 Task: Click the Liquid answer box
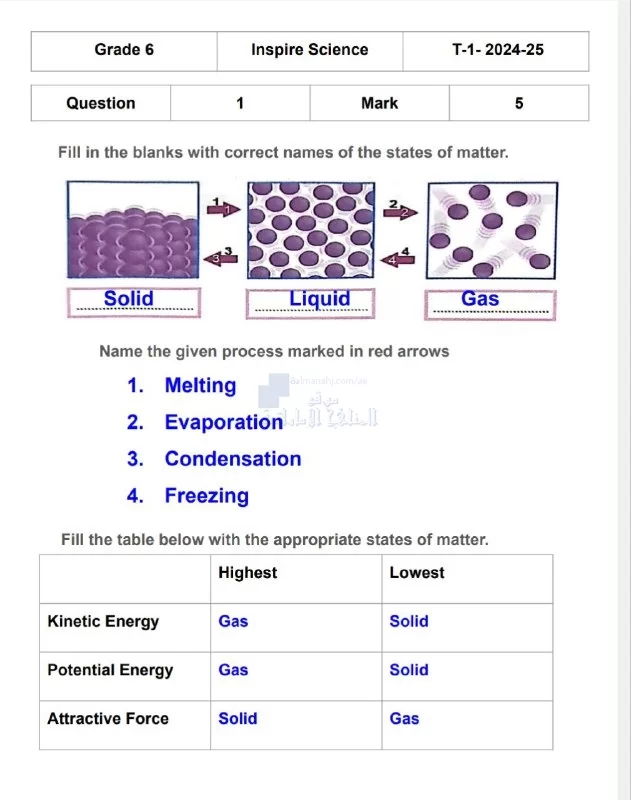point(311,303)
